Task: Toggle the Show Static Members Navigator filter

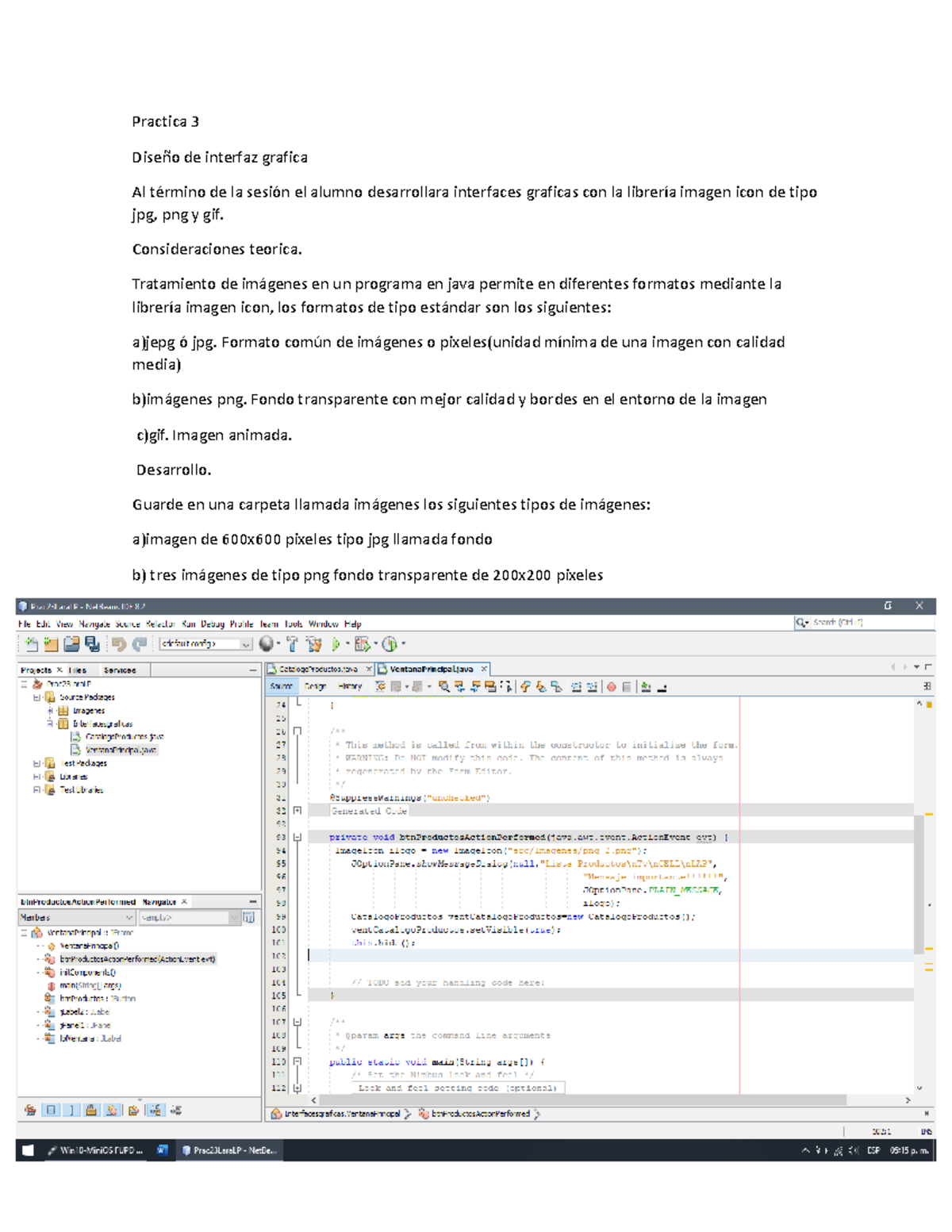Action: coord(71,1110)
